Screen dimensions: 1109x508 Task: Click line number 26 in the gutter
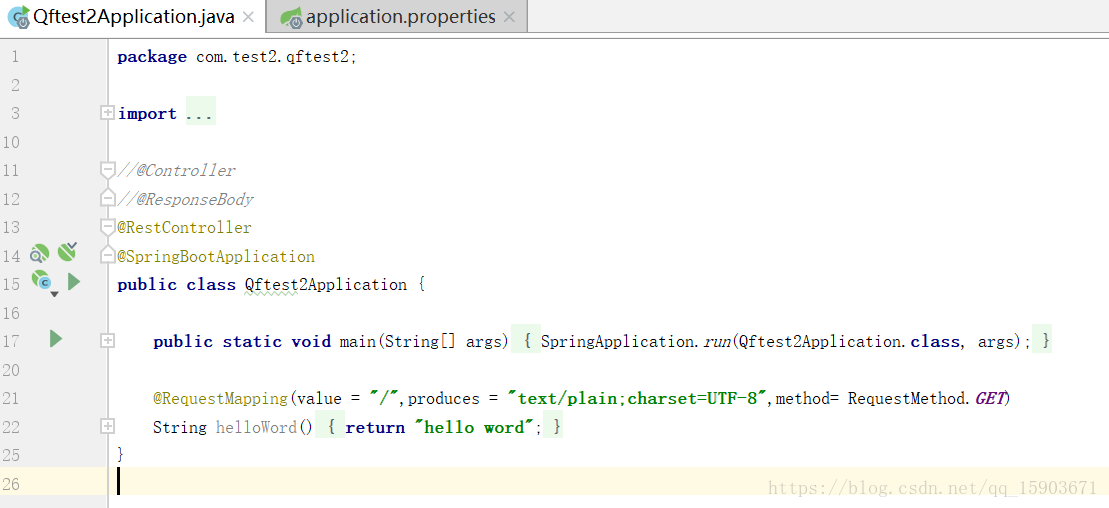point(11,484)
